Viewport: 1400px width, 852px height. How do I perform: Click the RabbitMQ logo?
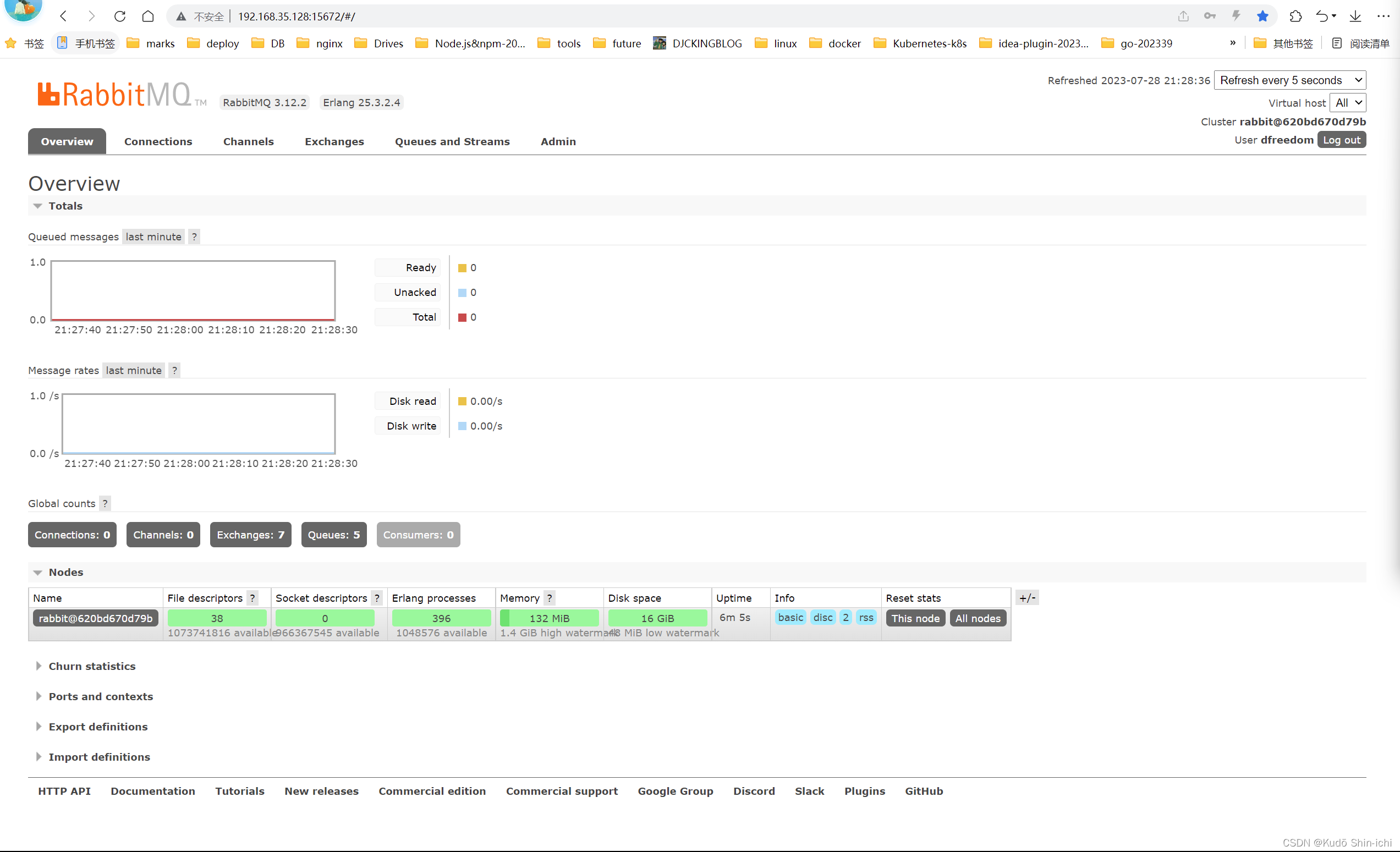tap(116, 95)
